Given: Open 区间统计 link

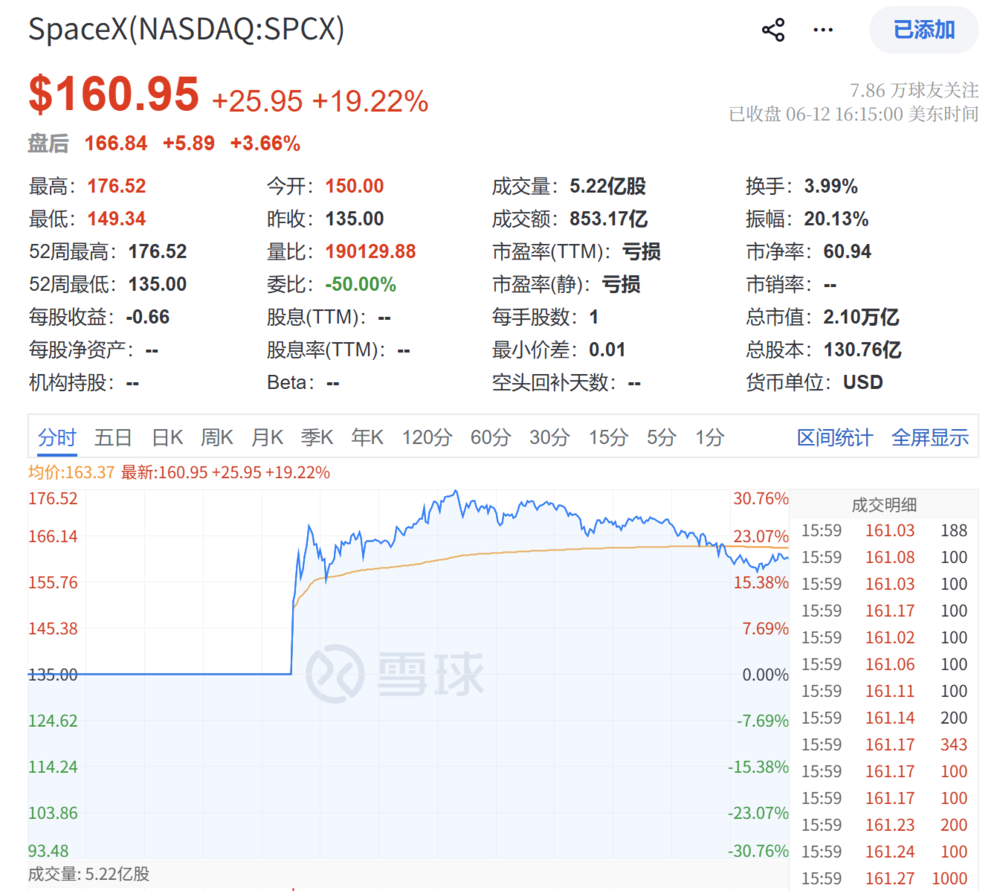Looking at the screenshot, I should tap(834, 438).
